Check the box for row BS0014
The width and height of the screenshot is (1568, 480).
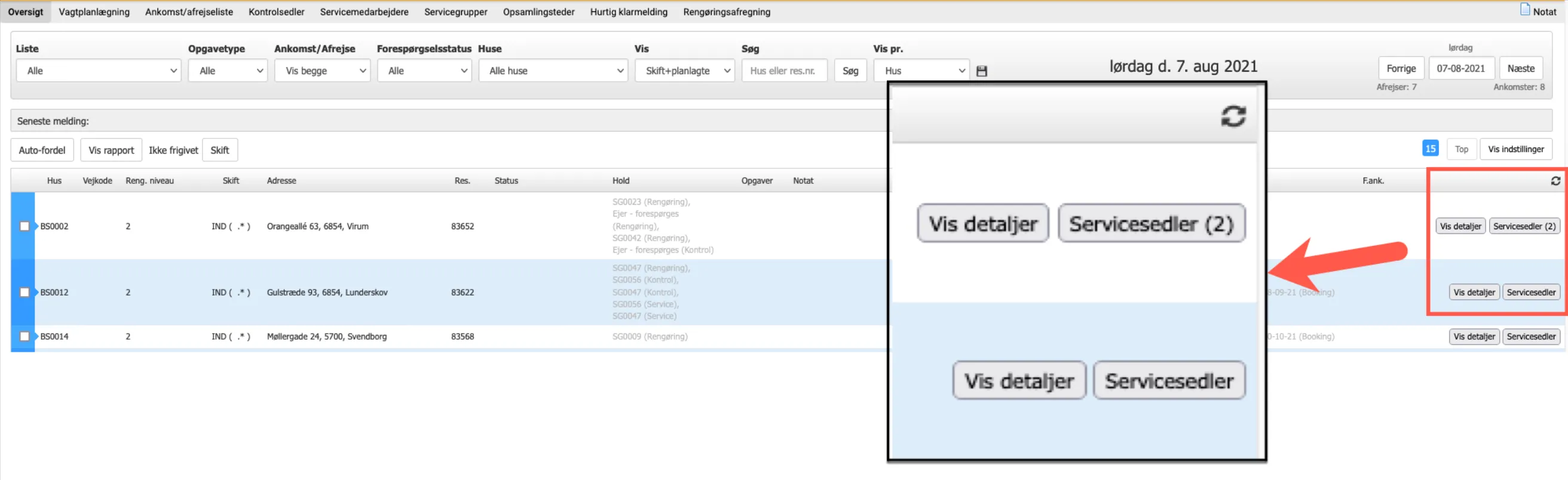tap(24, 337)
